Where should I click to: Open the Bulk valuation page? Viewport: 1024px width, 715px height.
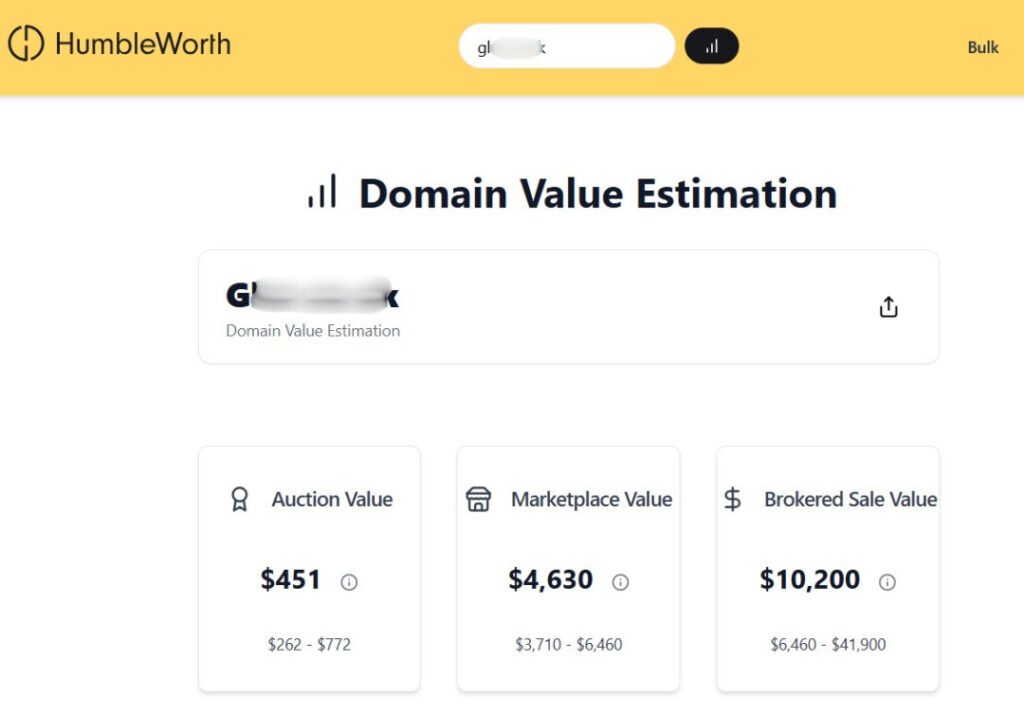point(982,47)
